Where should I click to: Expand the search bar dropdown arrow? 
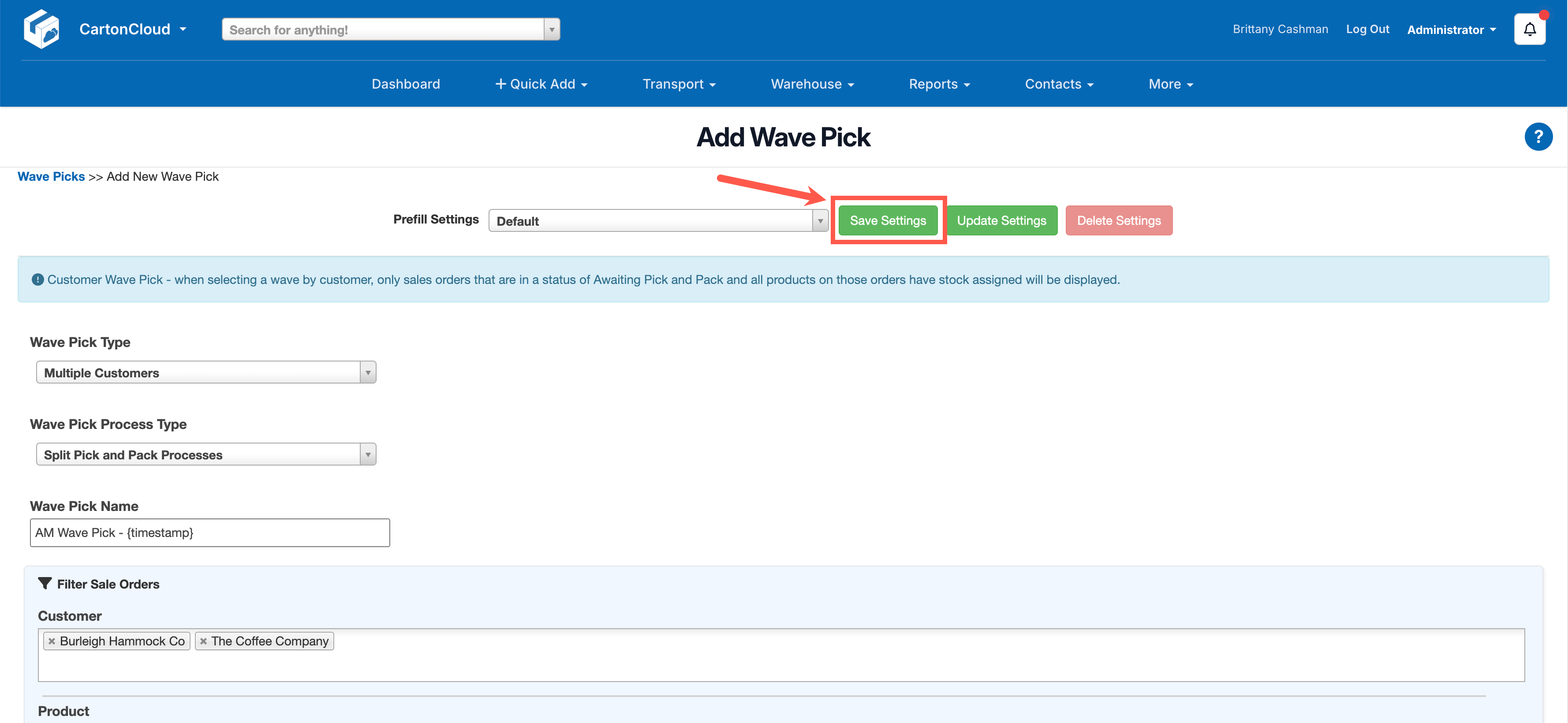coord(552,29)
